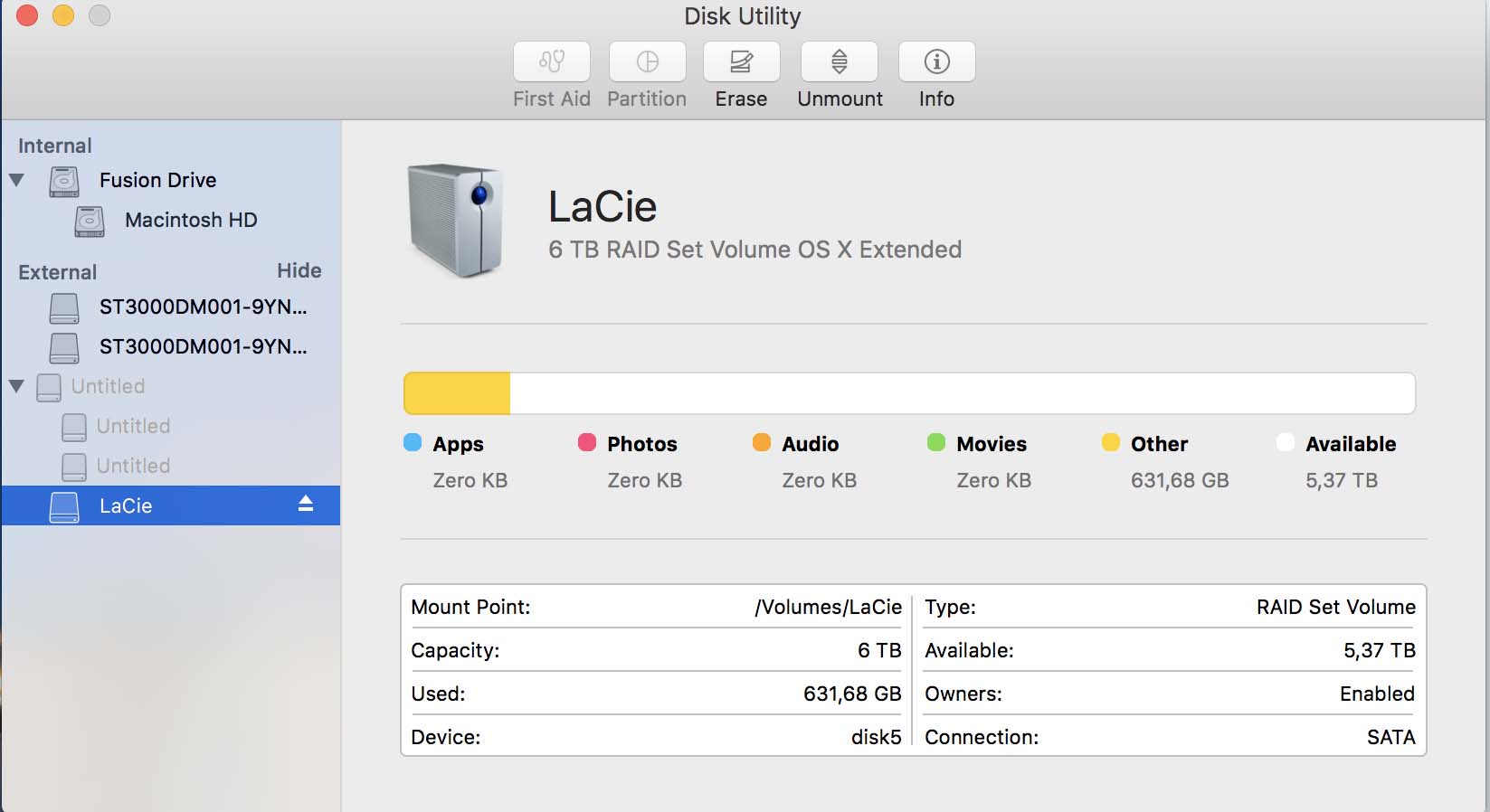Click the first ST3000DM001-9YN drive icon
Image resolution: width=1490 pixels, height=812 pixels.
64,307
